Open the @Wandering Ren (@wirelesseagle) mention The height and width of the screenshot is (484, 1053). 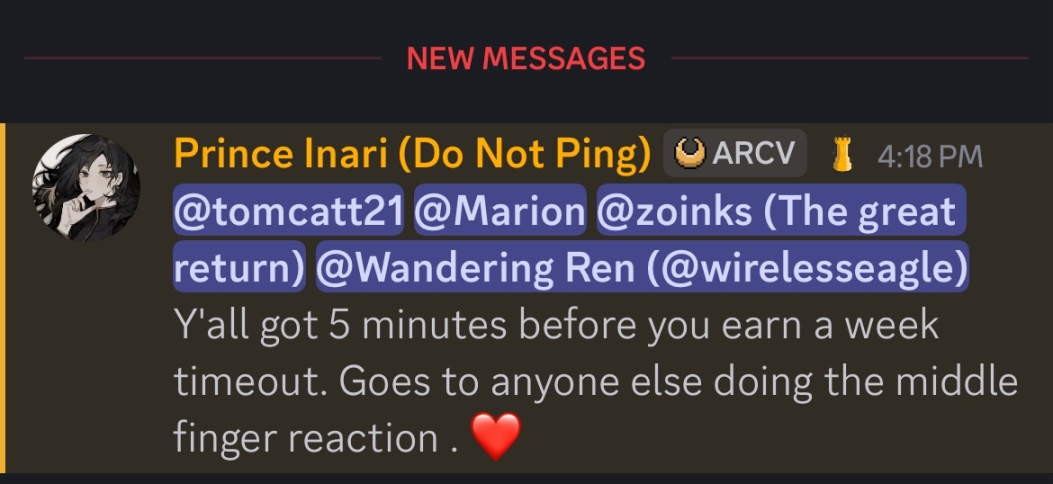(641, 269)
